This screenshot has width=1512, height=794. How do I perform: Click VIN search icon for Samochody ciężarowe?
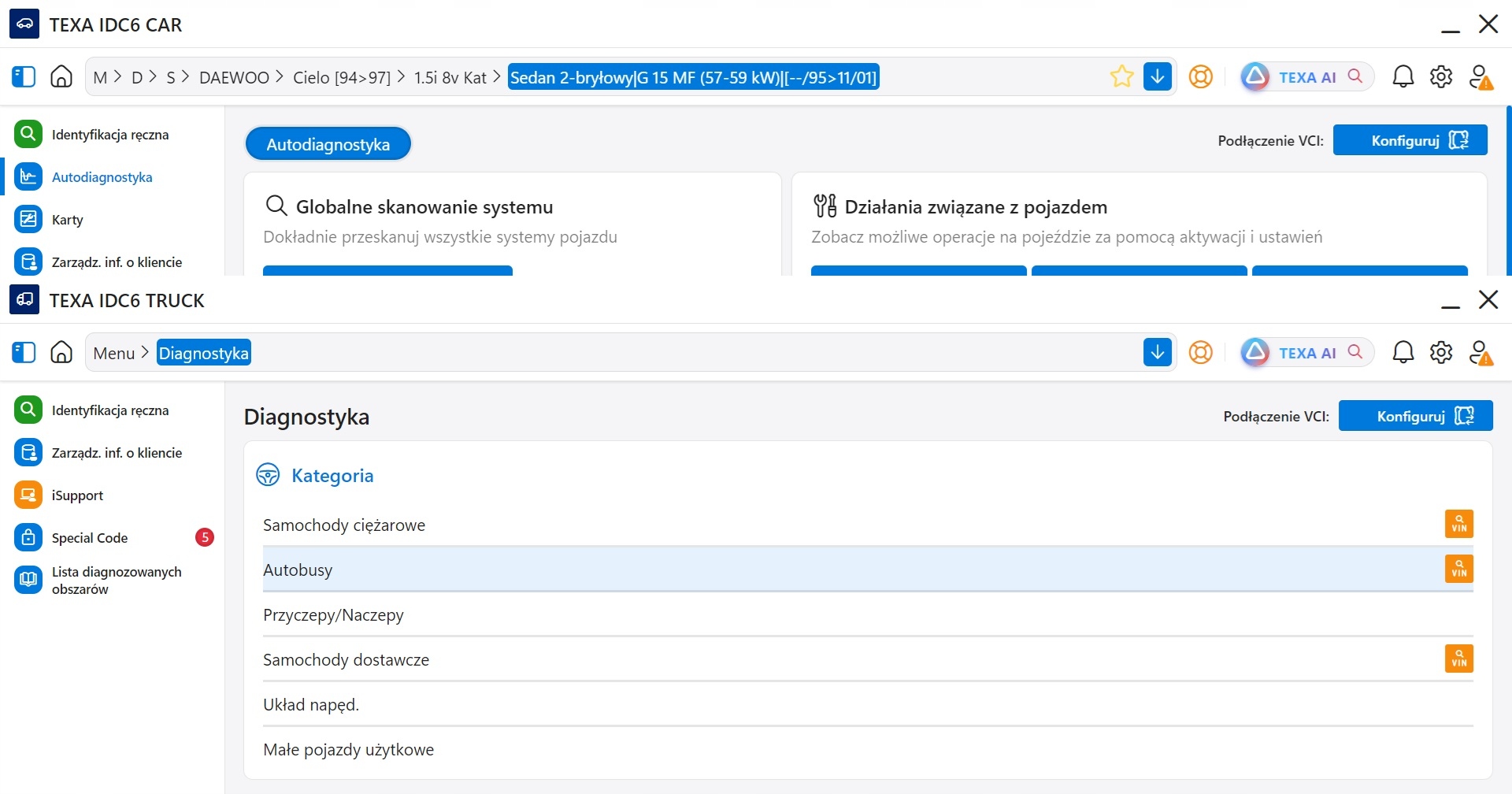tap(1459, 524)
